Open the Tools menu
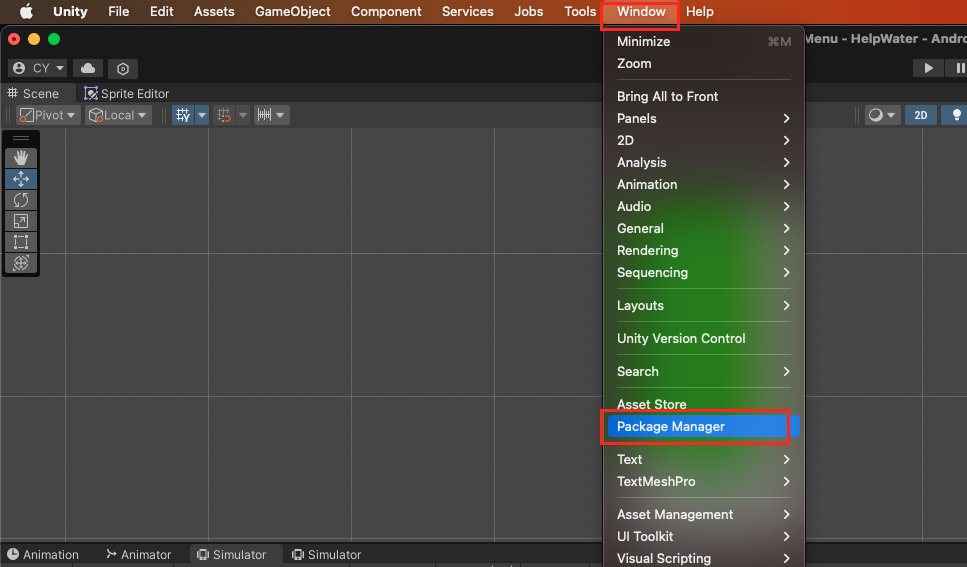967x567 pixels. tap(580, 12)
